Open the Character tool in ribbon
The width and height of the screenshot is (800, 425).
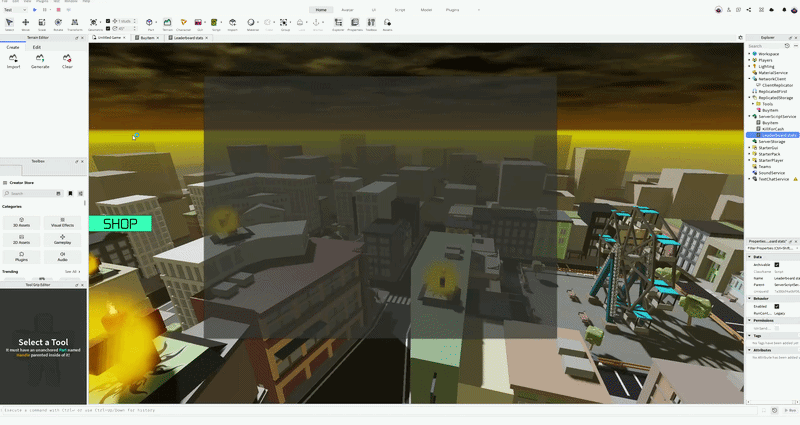pyautogui.click(x=184, y=24)
